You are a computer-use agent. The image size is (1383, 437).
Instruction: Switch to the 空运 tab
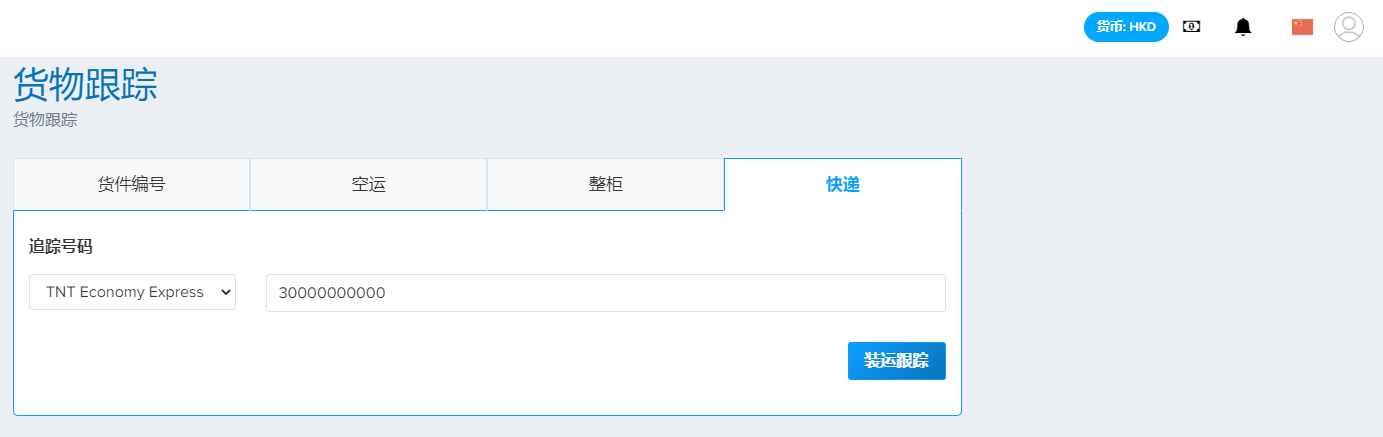368,184
